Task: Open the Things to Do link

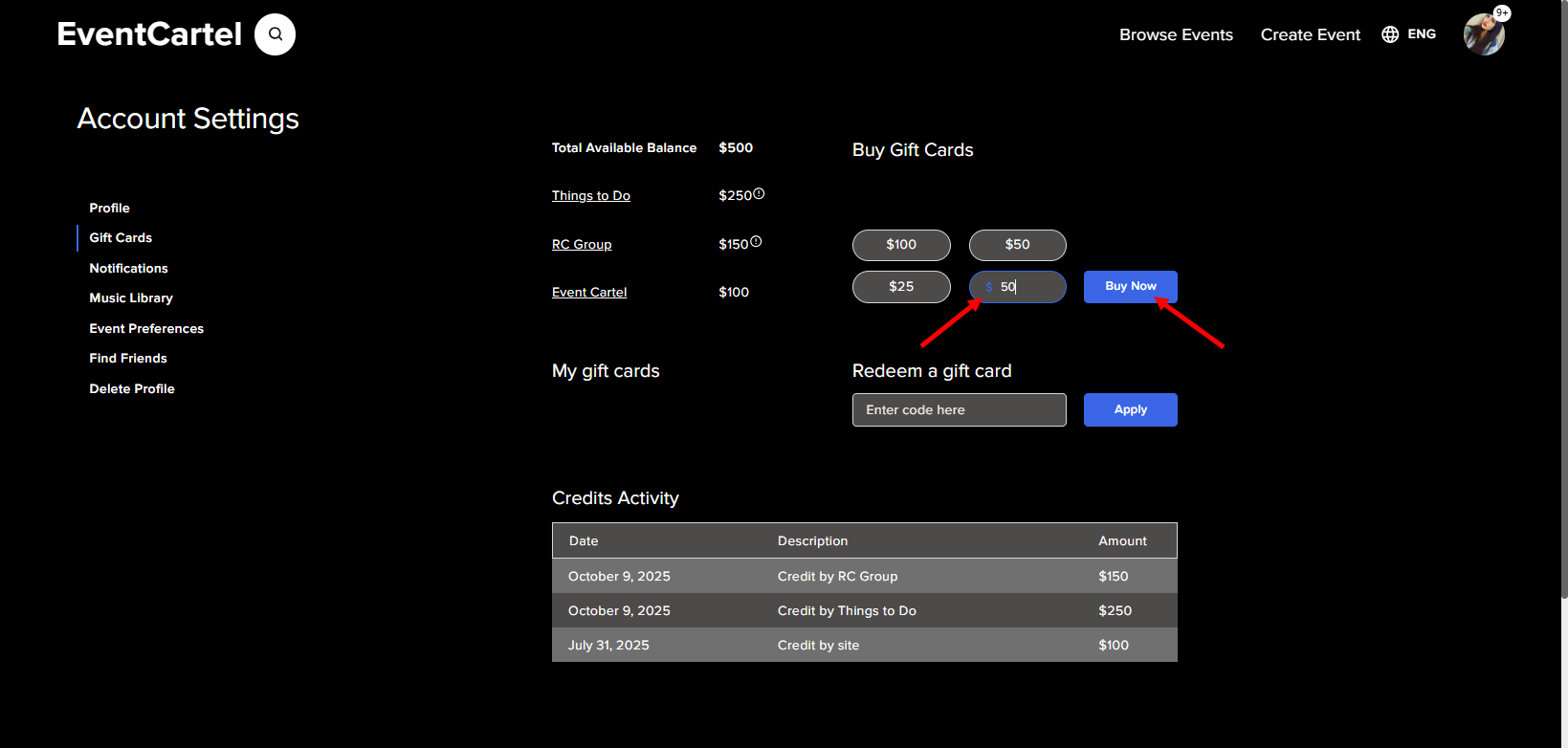Action: coord(591,196)
